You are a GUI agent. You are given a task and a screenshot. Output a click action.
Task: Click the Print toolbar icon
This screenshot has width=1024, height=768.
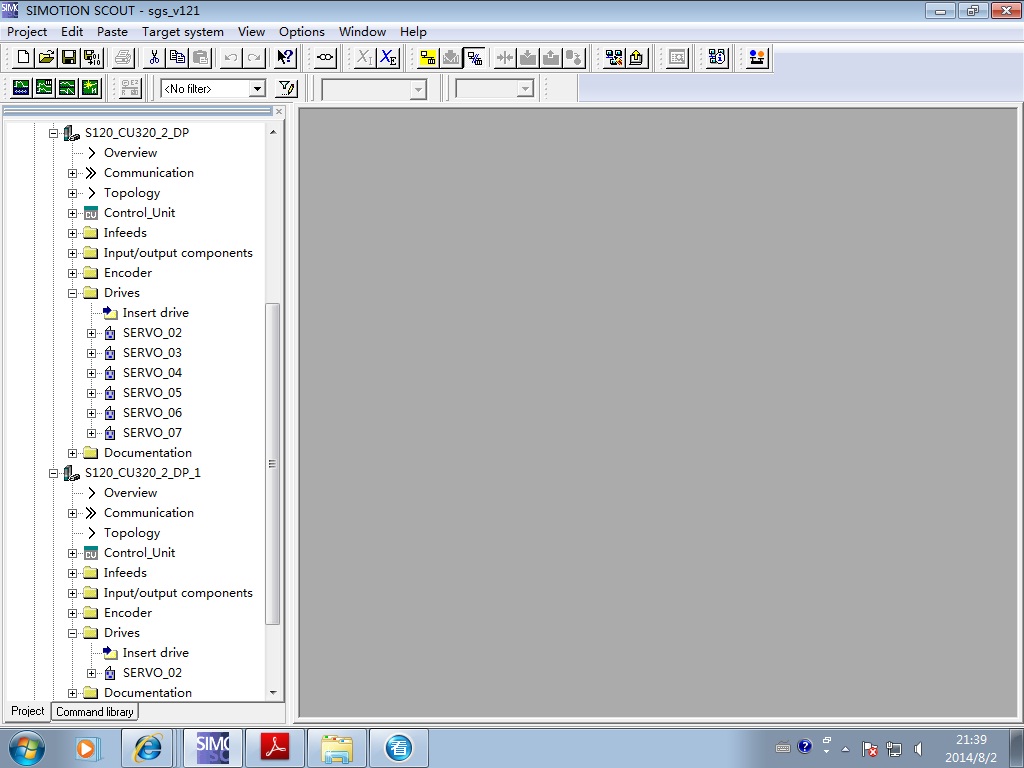123,57
